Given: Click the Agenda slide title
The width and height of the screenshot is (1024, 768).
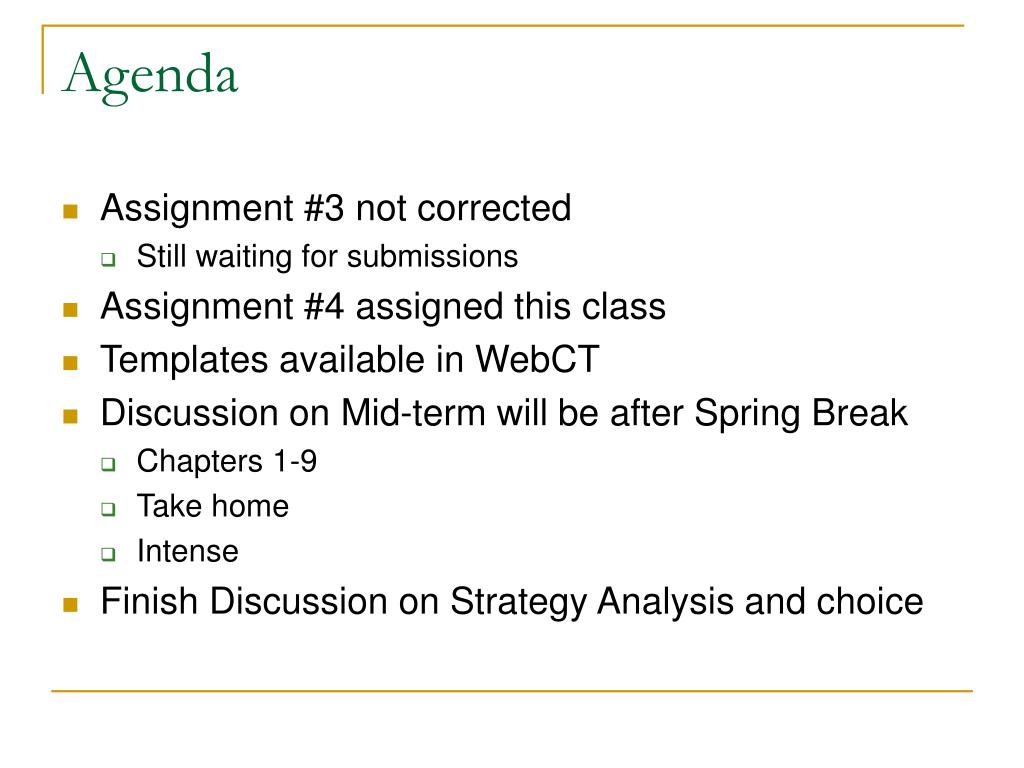Looking at the screenshot, I should tap(150, 77).
